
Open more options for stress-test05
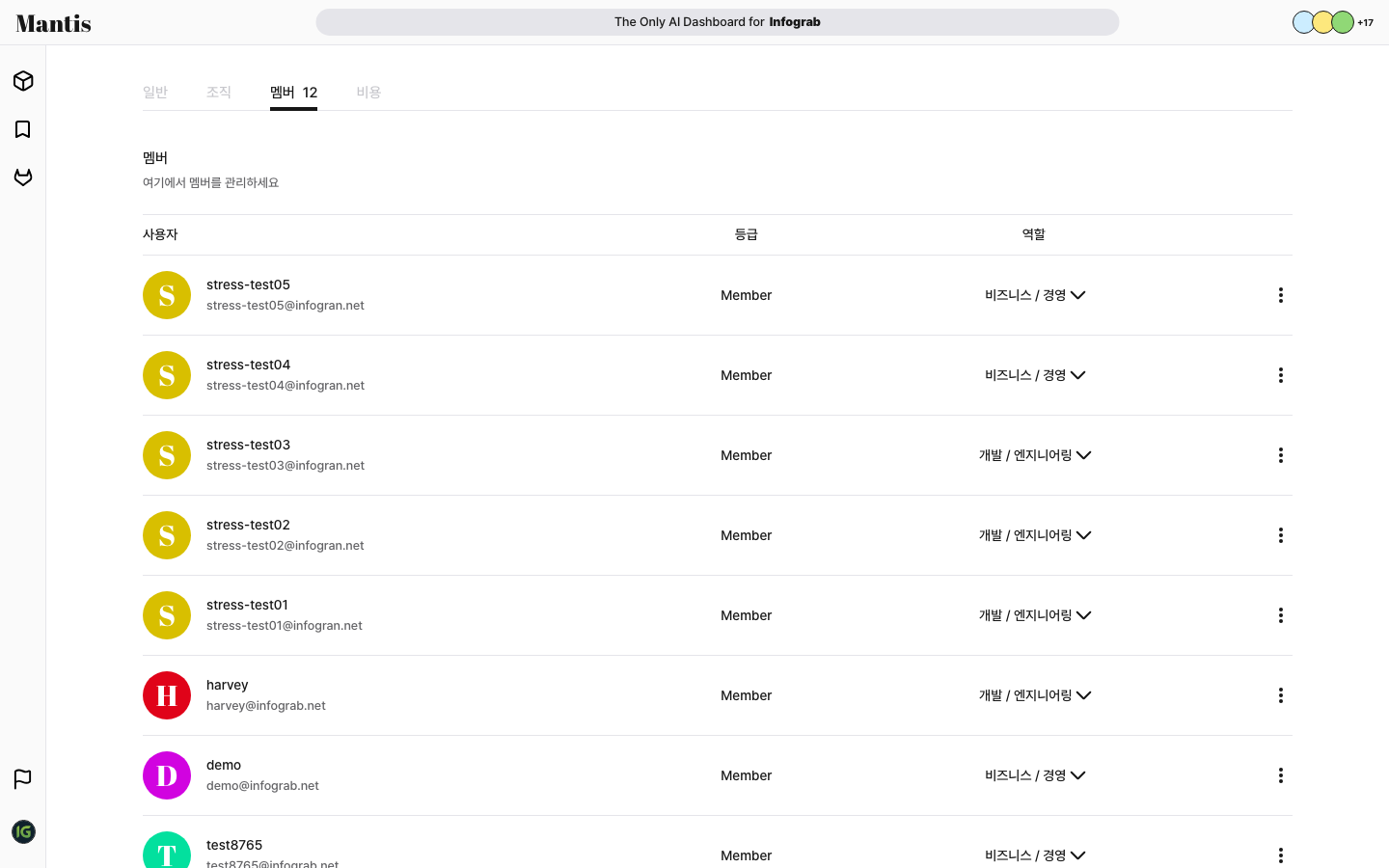1280,295
